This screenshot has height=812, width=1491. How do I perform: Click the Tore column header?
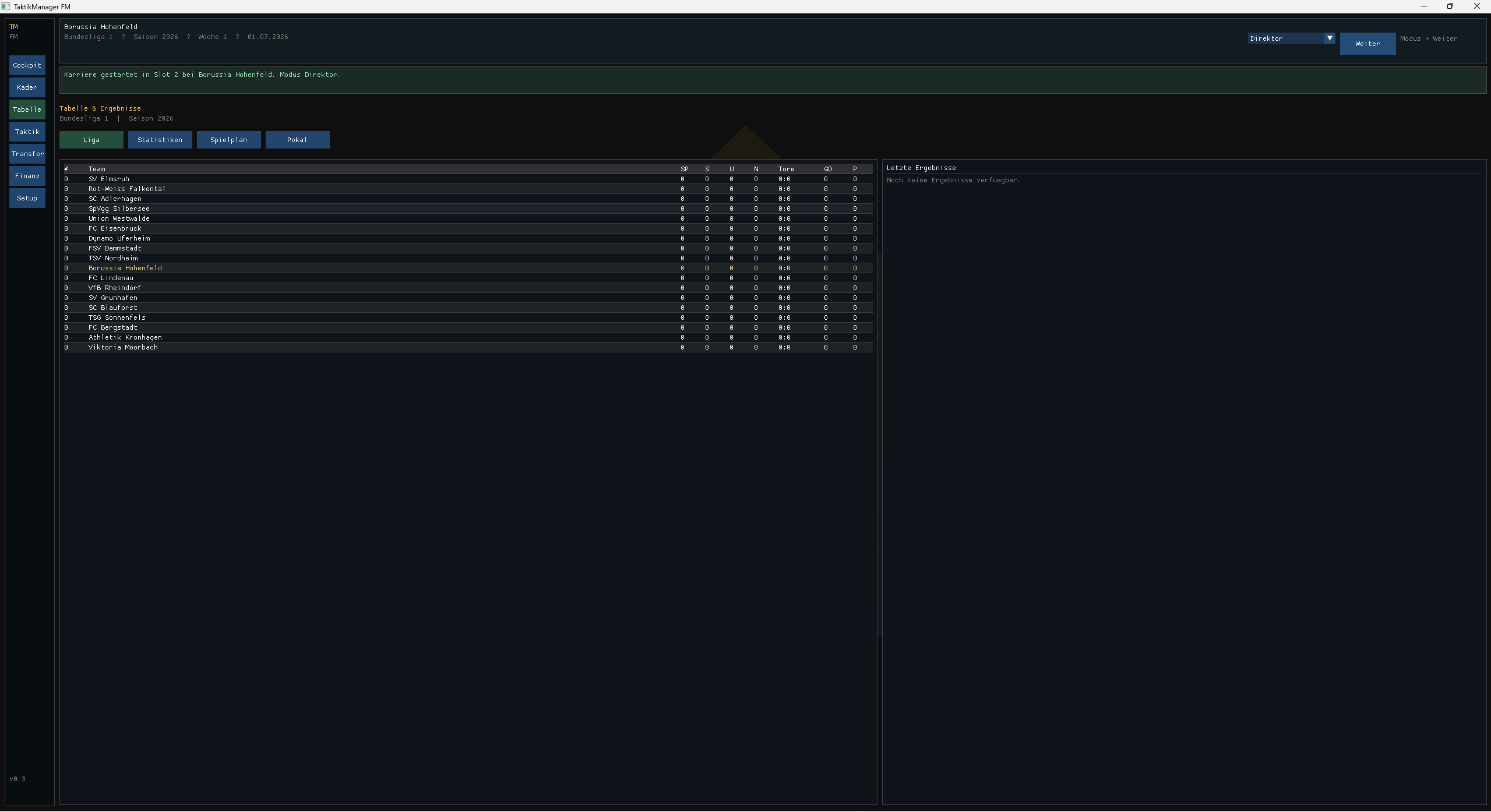785,169
